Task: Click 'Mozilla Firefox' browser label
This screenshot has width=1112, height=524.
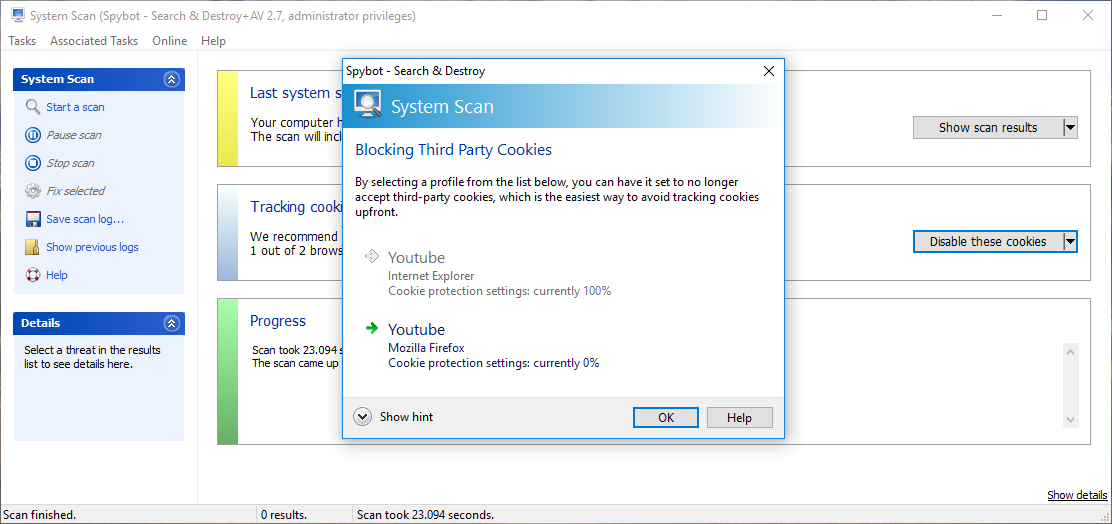Action: (426, 347)
